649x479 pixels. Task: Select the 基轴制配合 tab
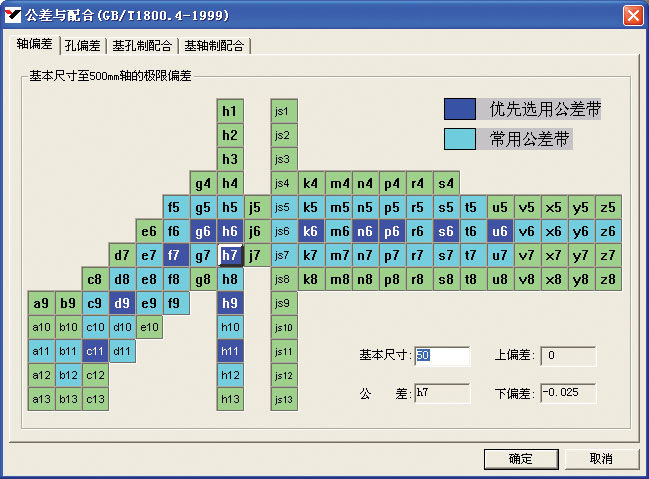[x=214, y=45]
